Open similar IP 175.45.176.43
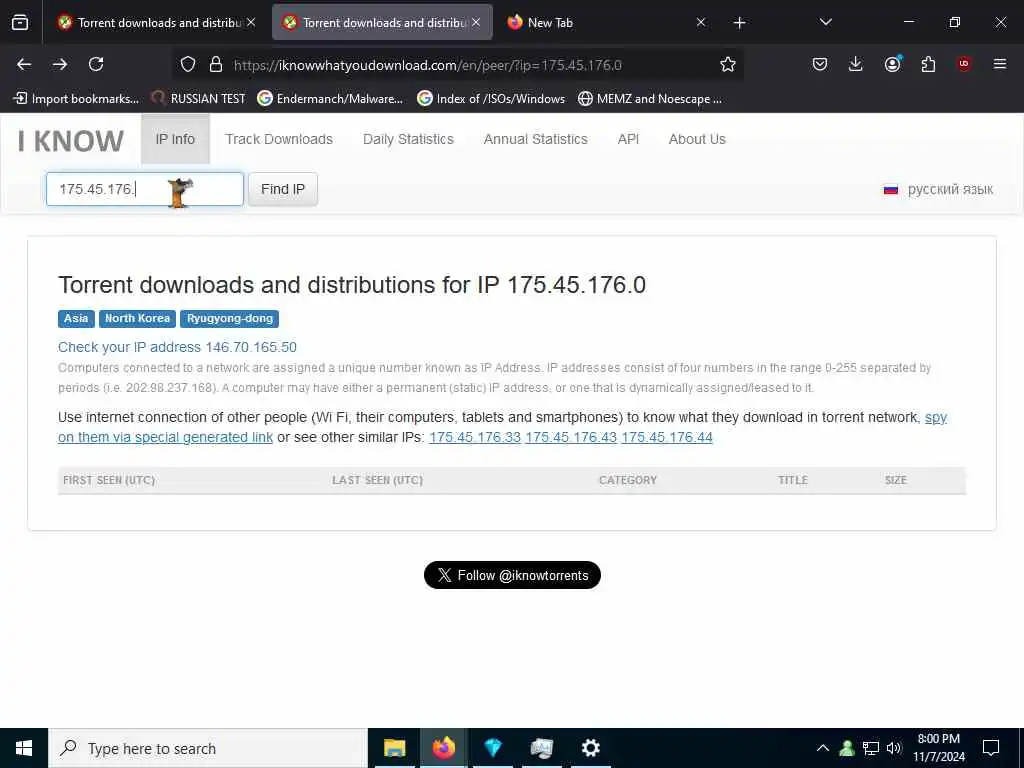The image size is (1024, 768). [571, 438]
